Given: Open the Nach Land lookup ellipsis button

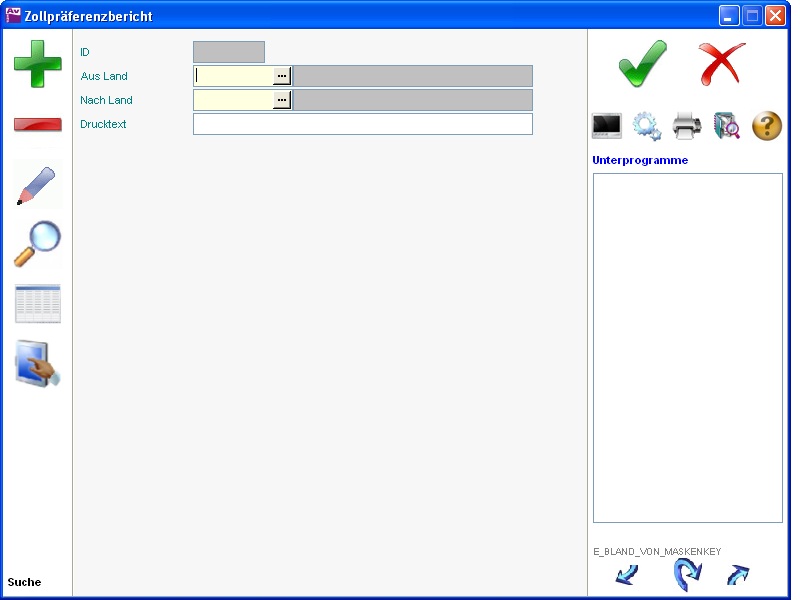Looking at the screenshot, I should point(282,100).
